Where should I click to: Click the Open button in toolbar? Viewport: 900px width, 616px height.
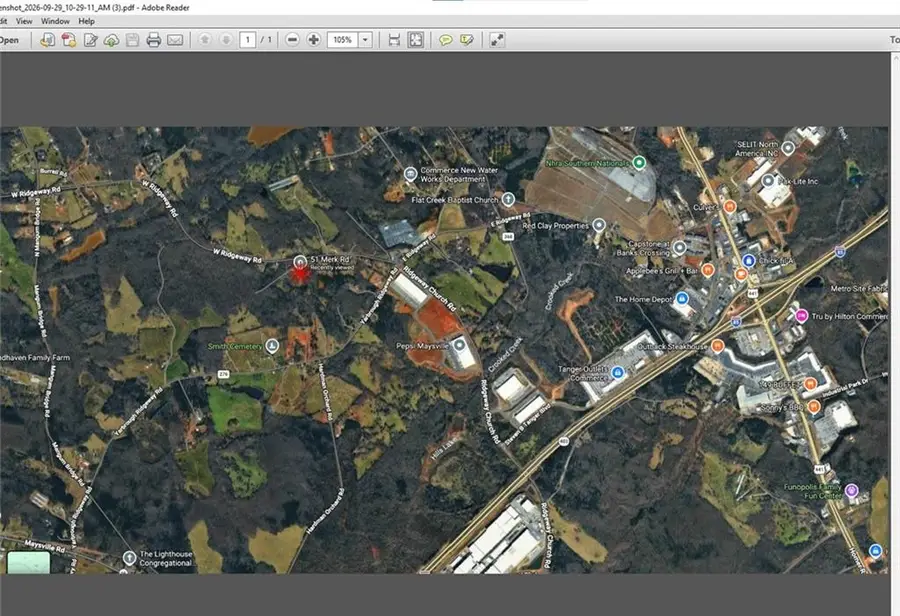click(x=9, y=40)
